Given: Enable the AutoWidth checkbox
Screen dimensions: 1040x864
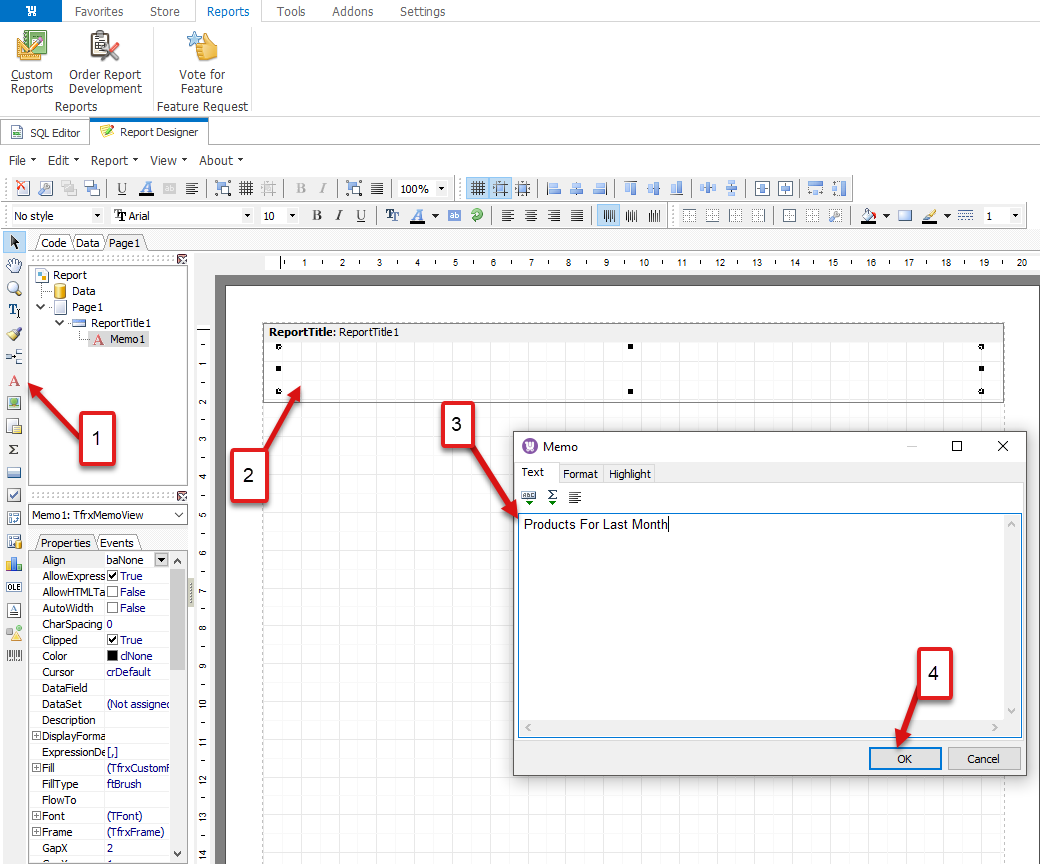Looking at the screenshot, I should click(x=113, y=608).
